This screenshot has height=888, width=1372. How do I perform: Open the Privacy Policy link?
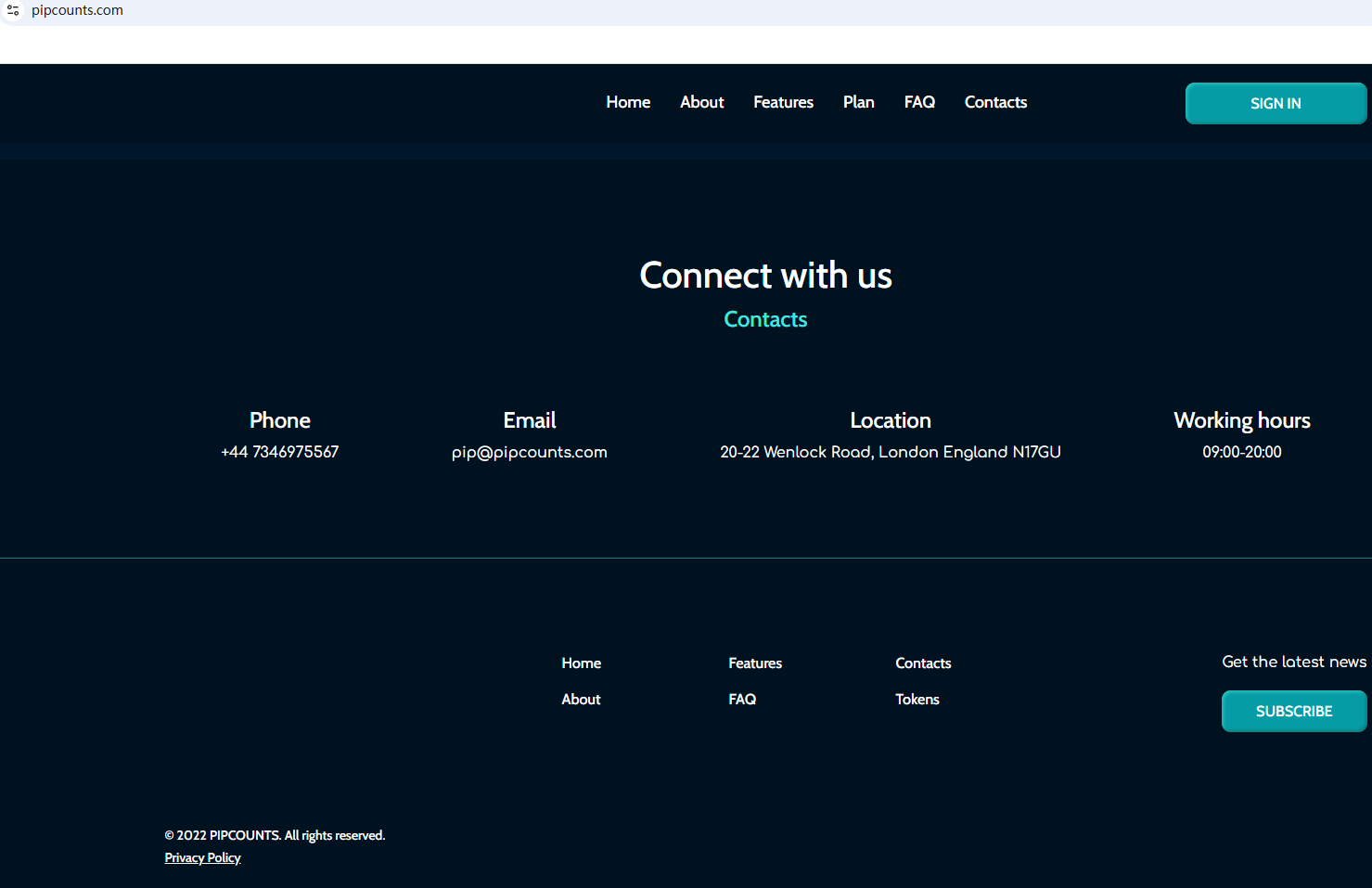pyautogui.click(x=202, y=858)
